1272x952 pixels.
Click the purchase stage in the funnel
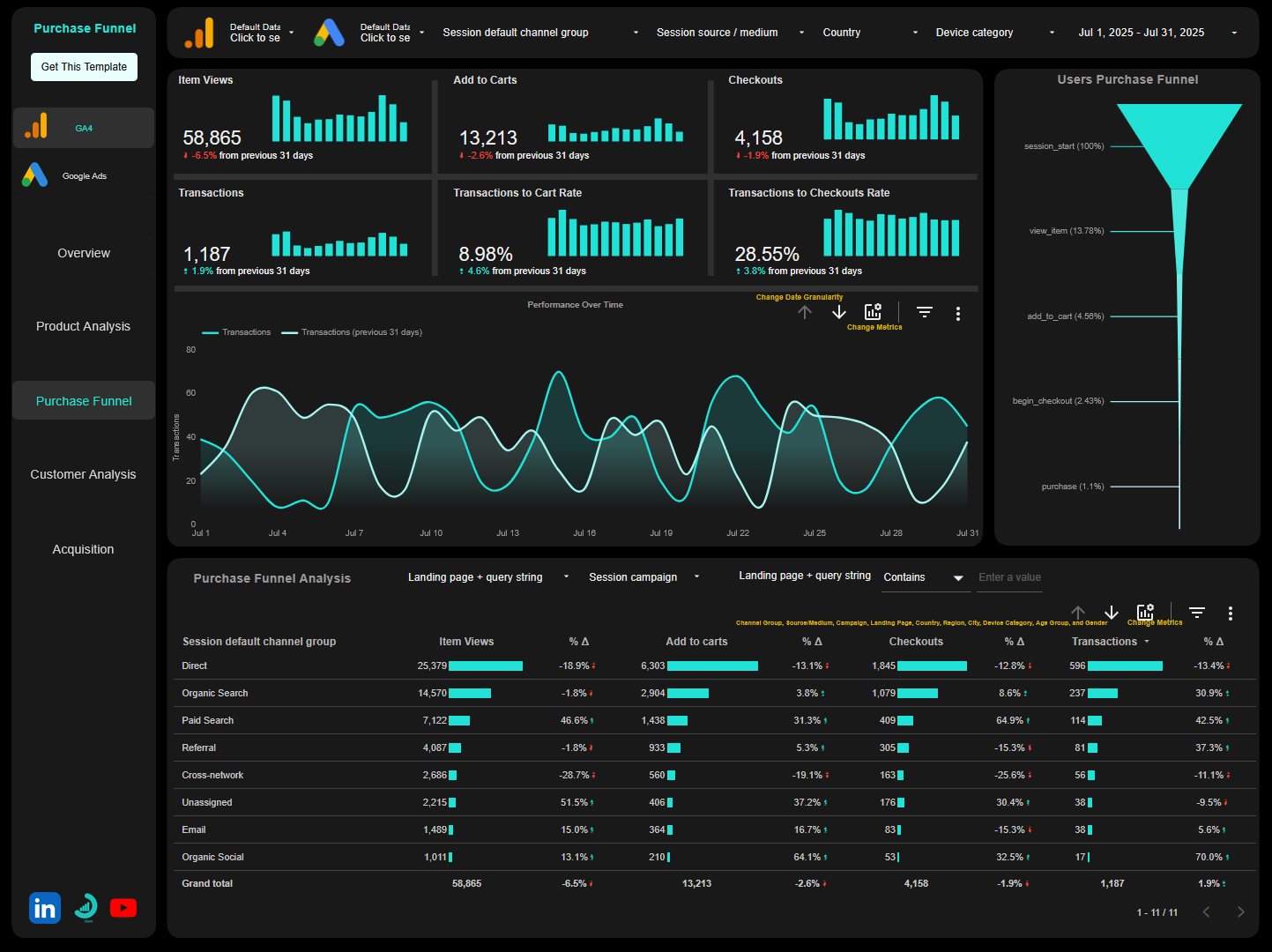click(1177, 486)
